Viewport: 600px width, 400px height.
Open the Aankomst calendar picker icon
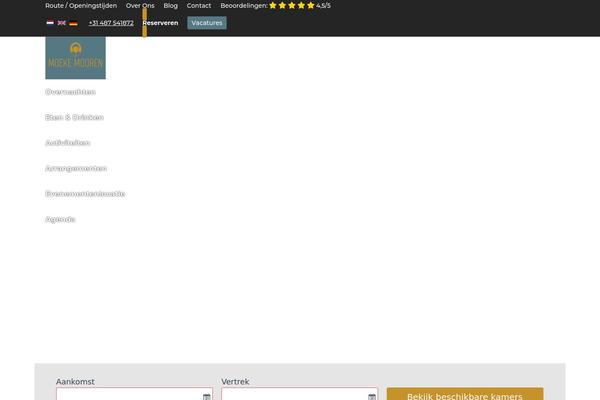tap(207, 397)
